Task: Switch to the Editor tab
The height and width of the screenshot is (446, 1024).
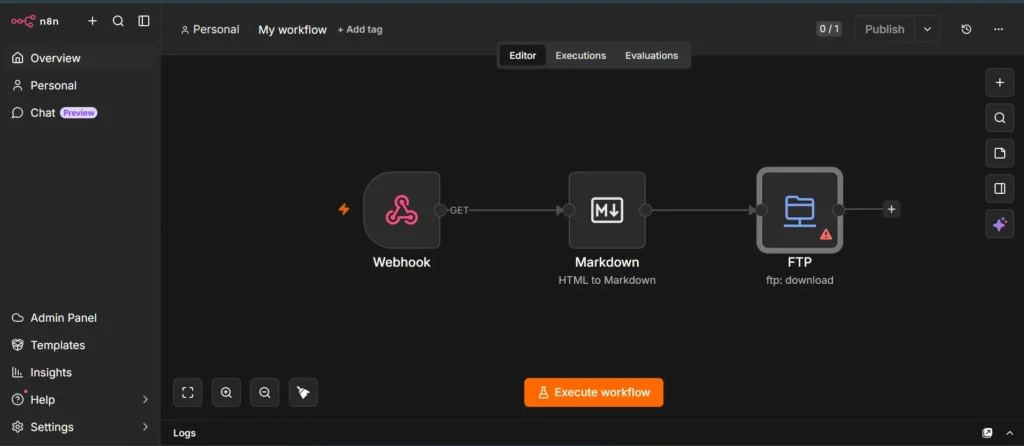Action: [522, 56]
